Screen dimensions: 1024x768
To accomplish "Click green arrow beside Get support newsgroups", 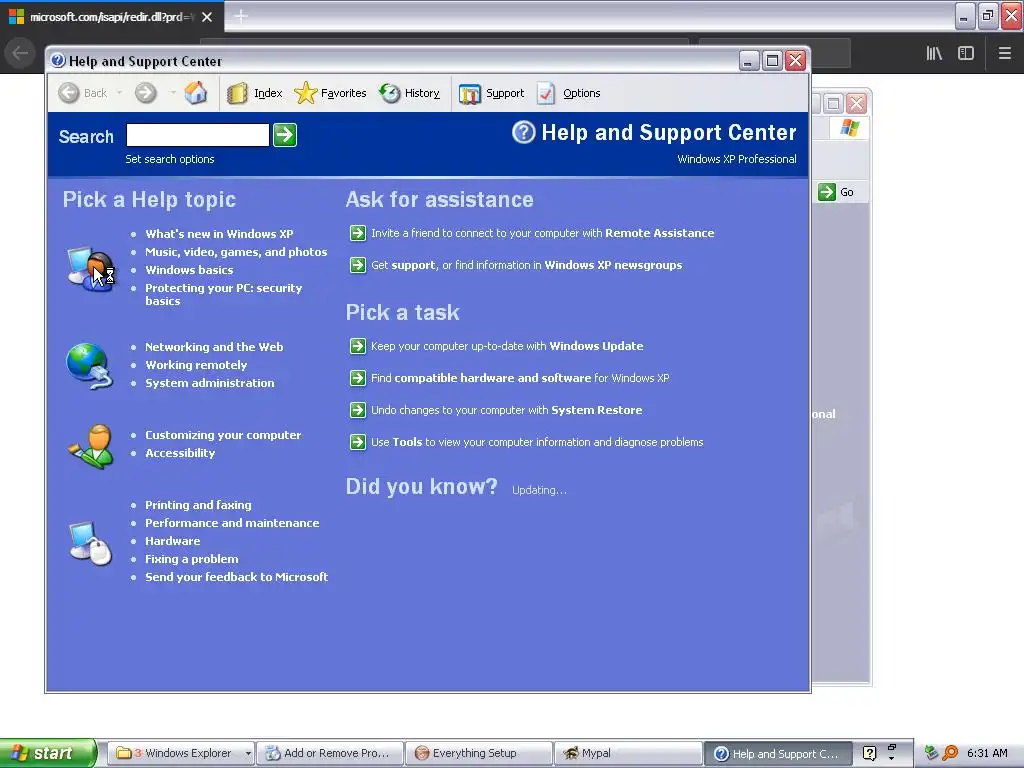I will tap(358, 265).
